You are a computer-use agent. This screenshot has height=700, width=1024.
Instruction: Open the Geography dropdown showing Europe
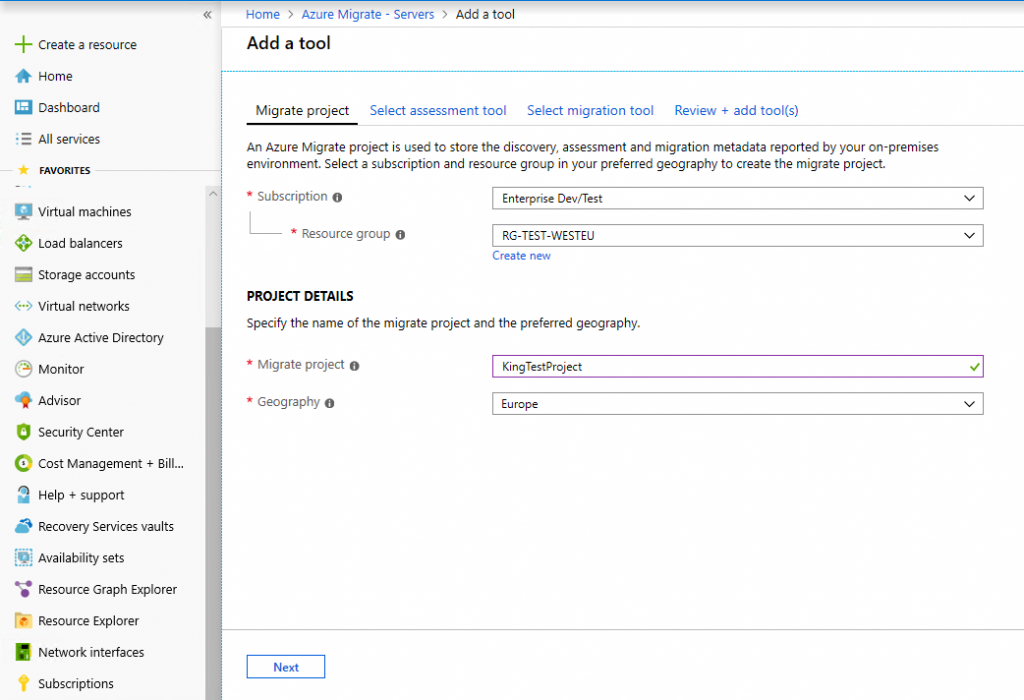737,404
